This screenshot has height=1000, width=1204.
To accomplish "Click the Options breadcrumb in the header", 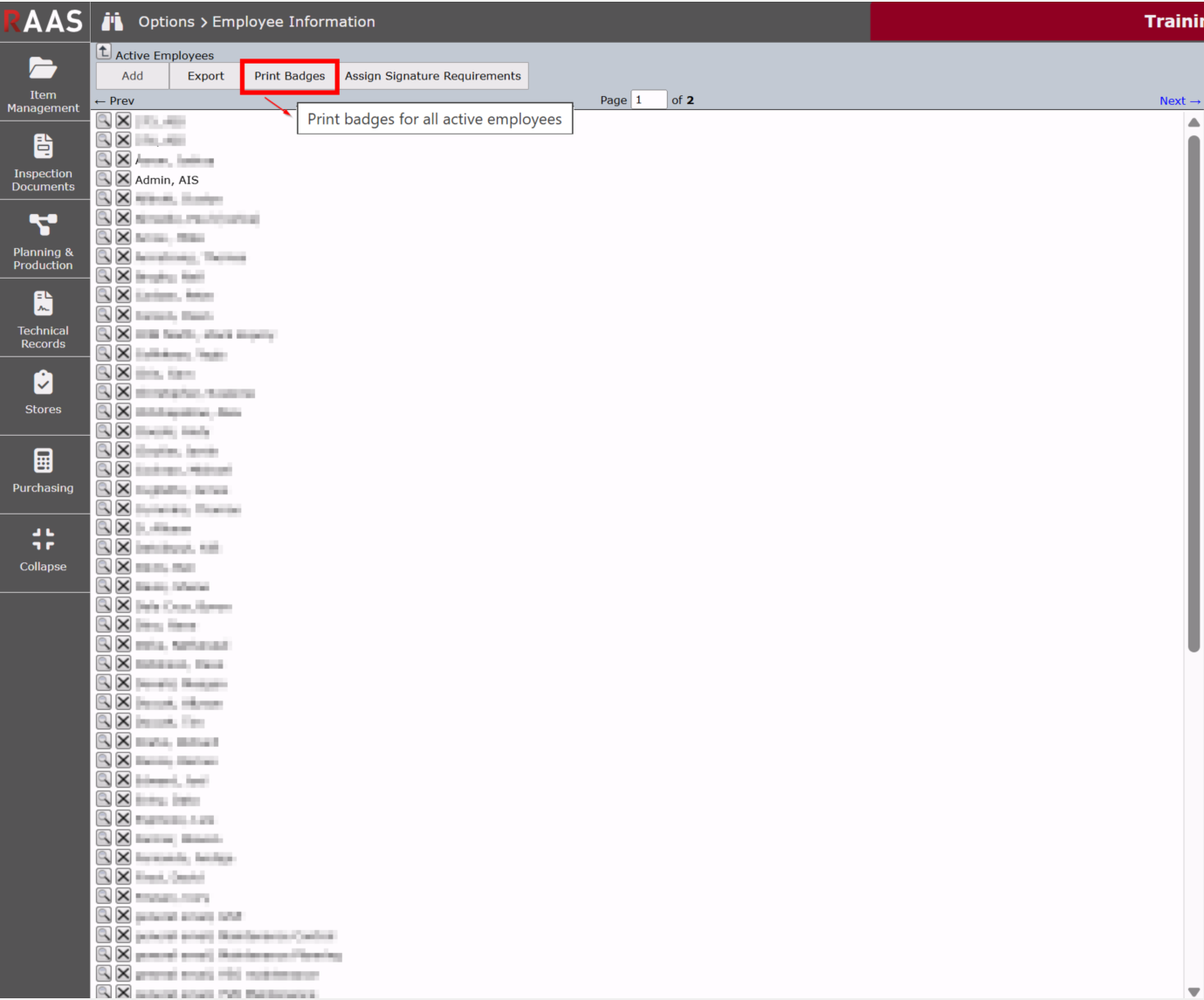I will click(166, 22).
